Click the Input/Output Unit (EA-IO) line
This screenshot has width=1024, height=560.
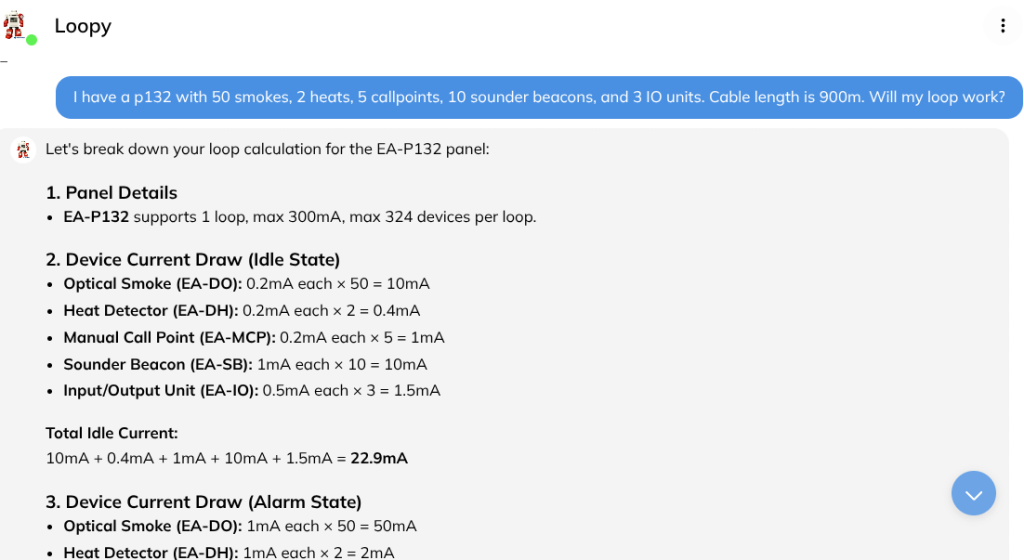point(251,391)
